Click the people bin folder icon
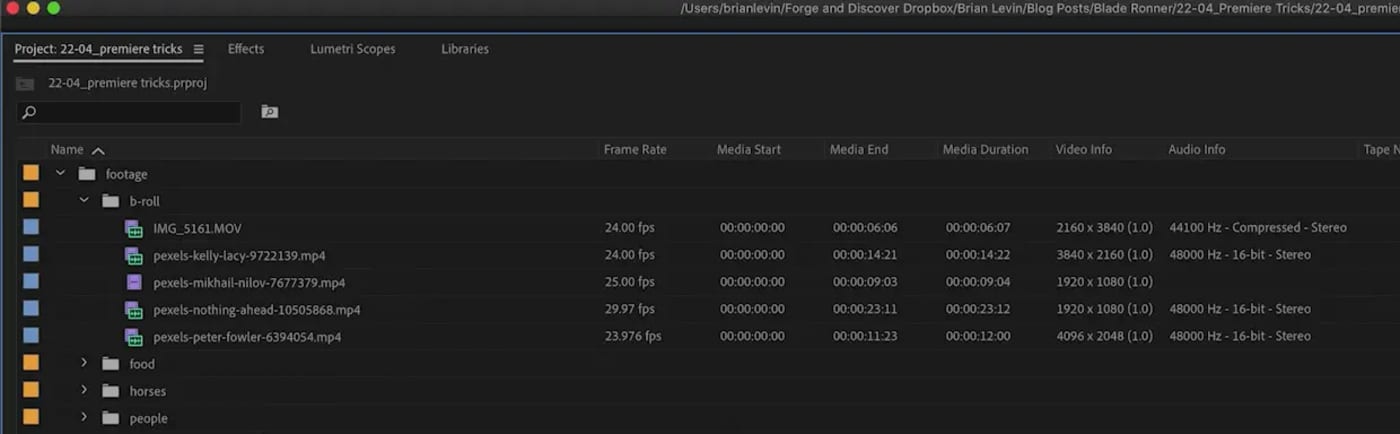The width and height of the screenshot is (1400, 434). click(x=111, y=418)
